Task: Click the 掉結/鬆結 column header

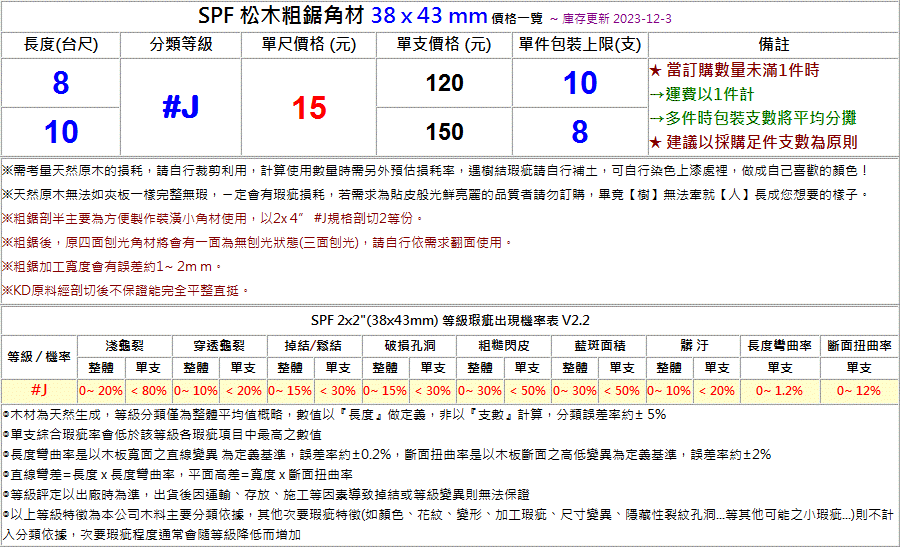Action: pos(314,346)
